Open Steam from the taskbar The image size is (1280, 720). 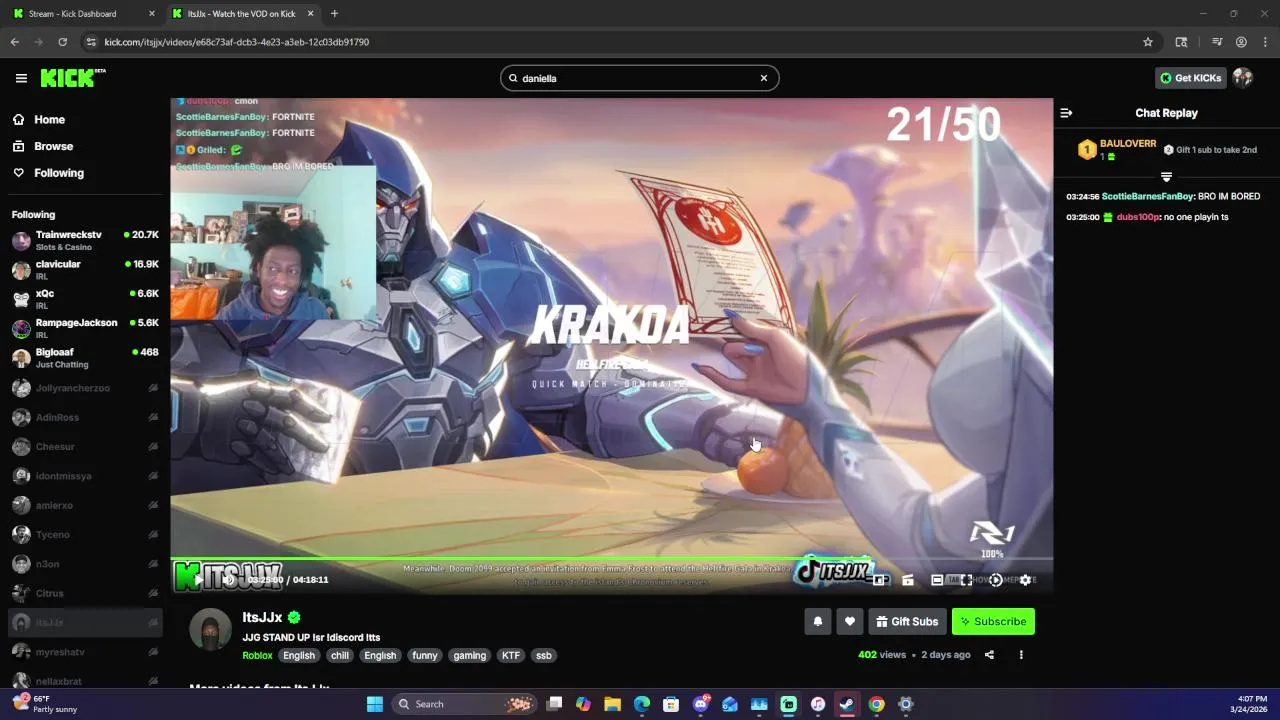pyautogui.click(x=847, y=704)
